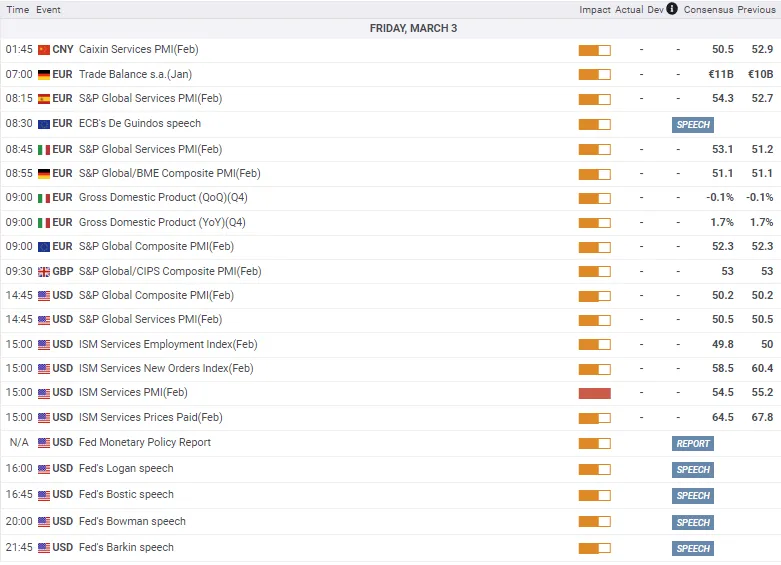Click the Consensus column header
The width and height of the screenshot is (781, 565).
pyautogui.click(x=708, y=9)
